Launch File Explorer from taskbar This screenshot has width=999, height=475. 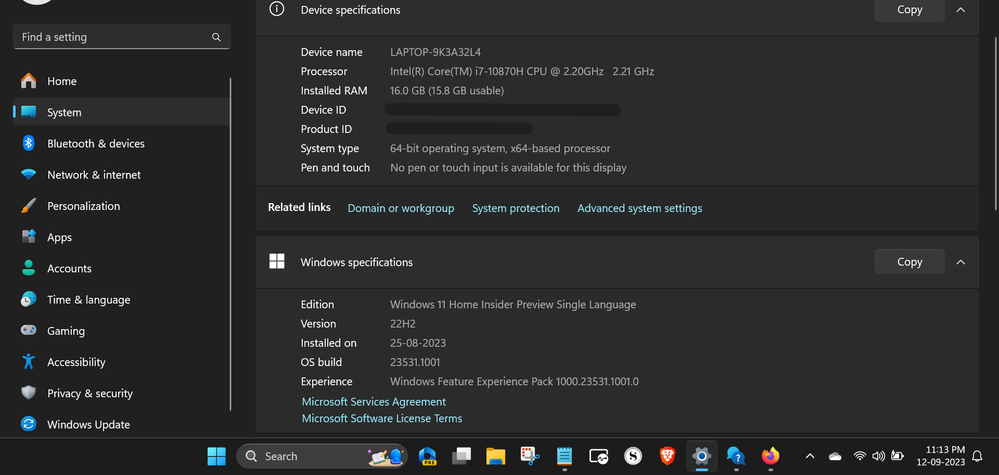(496, 456)
